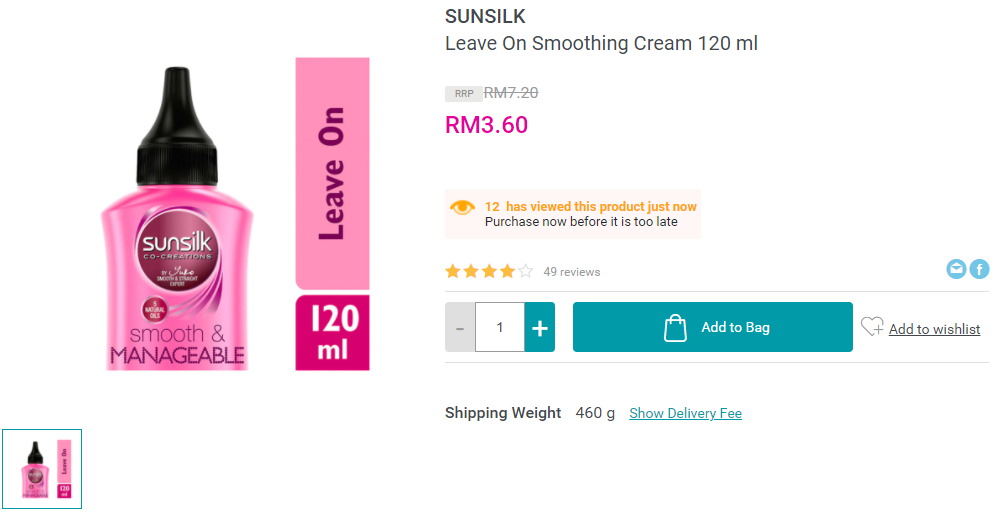Open the 49 reviews link
Screen dimensions: 1004x517
pos(572,272)
